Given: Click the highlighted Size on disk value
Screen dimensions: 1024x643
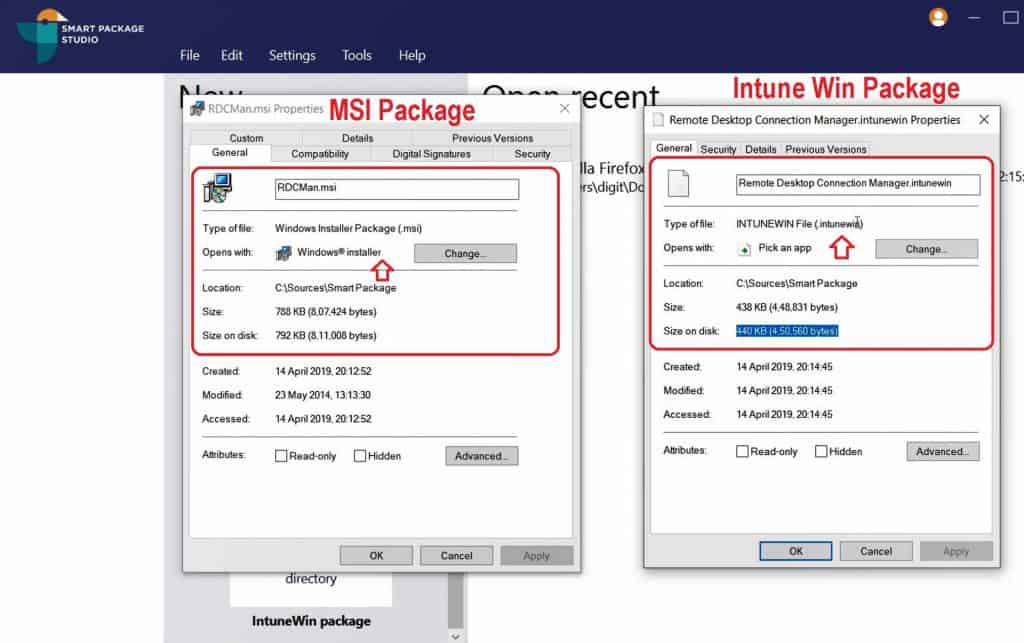Looking at the screenshot, I should click(787, 331).
